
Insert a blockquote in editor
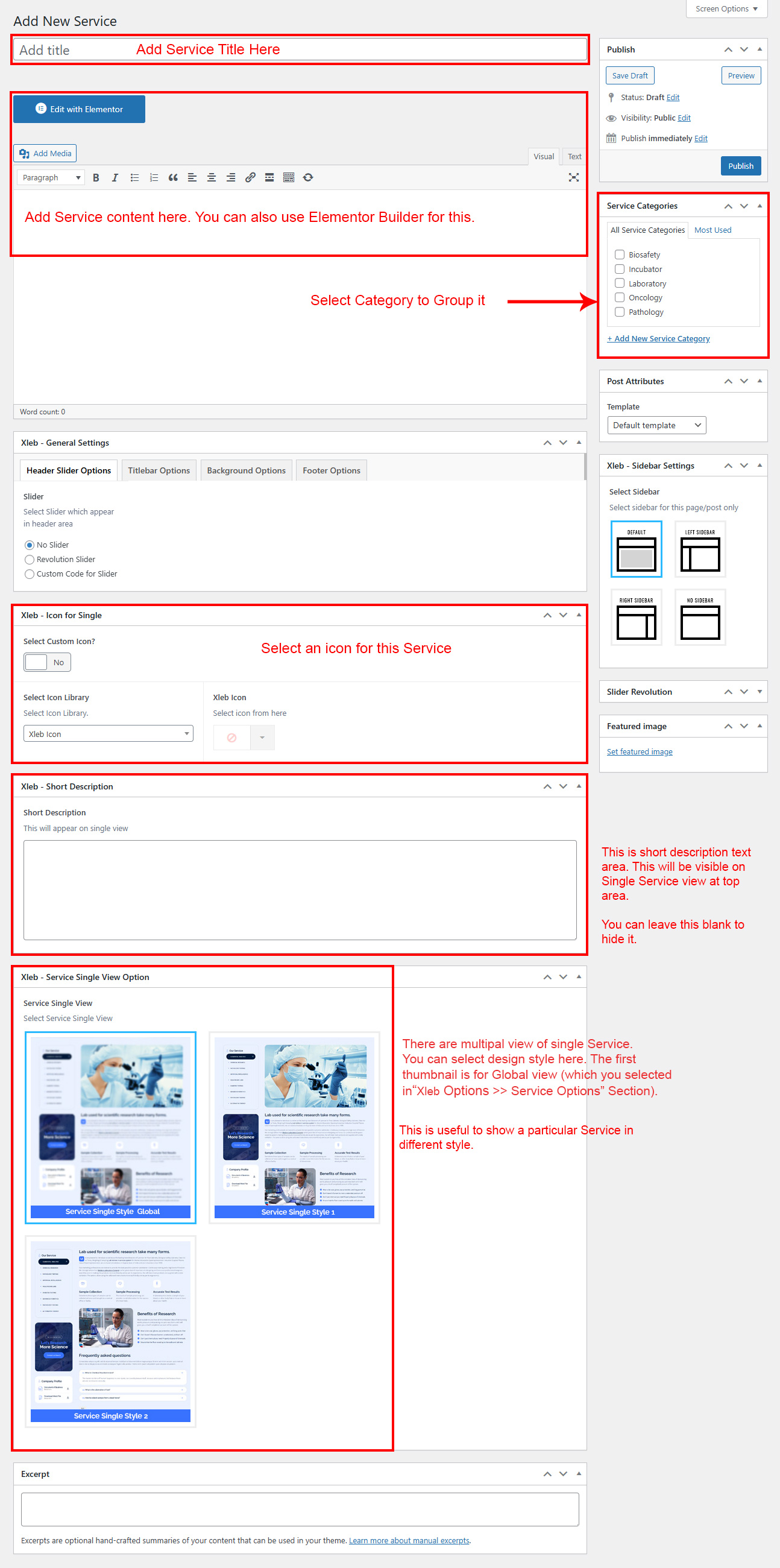pos(173,178)
